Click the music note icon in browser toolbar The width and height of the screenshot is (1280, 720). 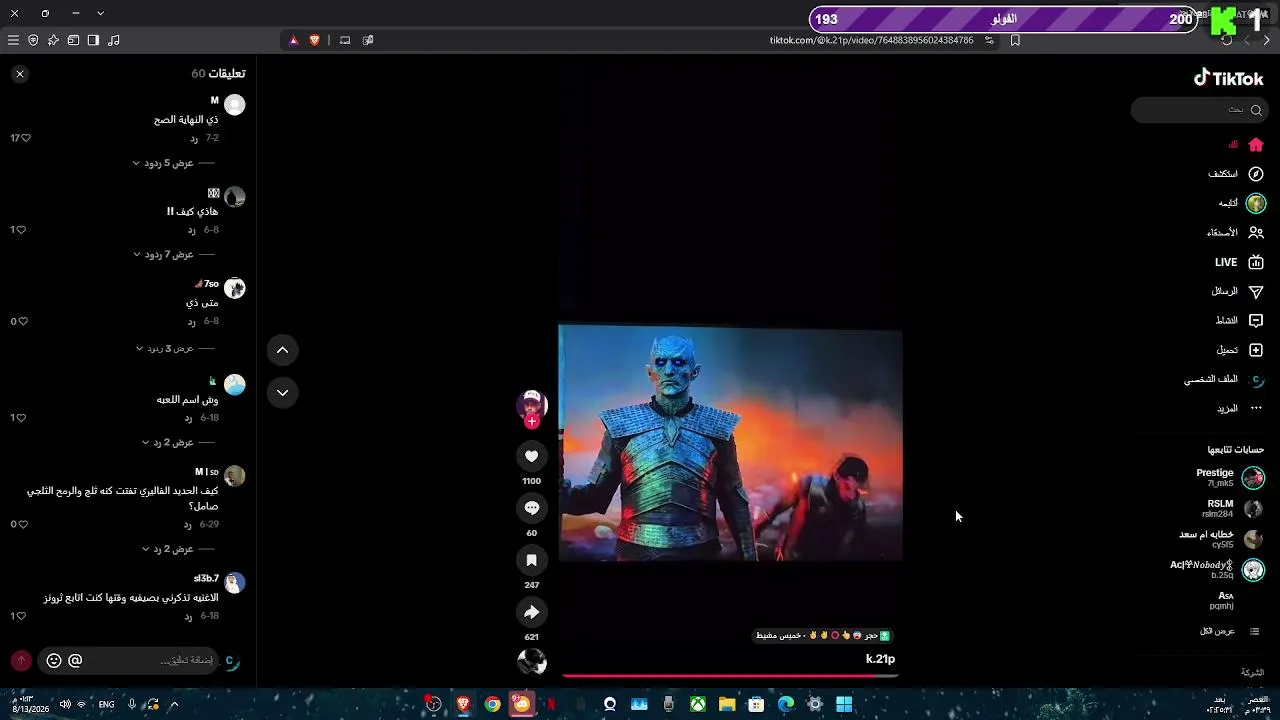point(113,40)
